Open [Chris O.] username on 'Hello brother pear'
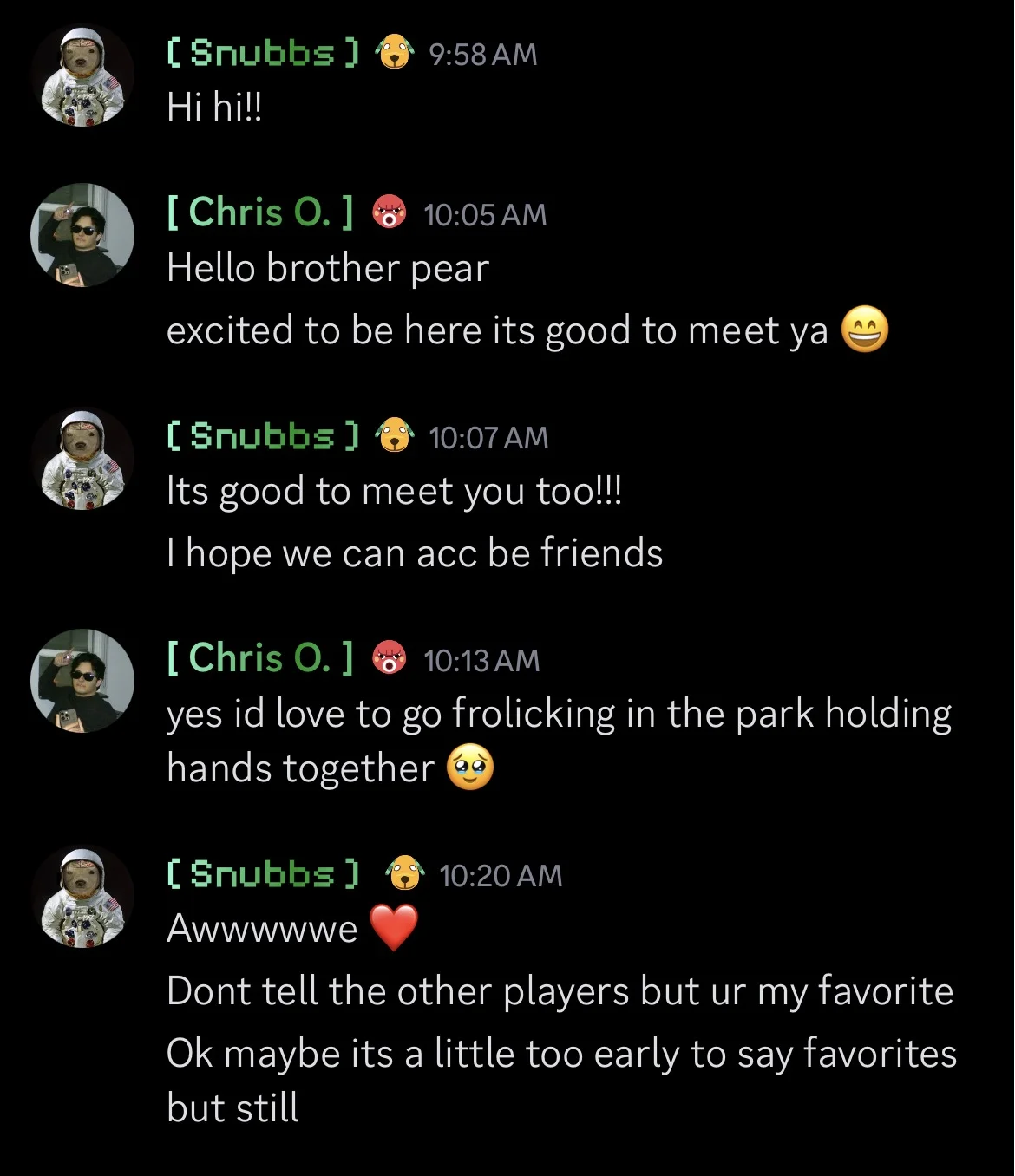Image resolution: width=1015 pixels, height=1176 pixels. [260, 212]
